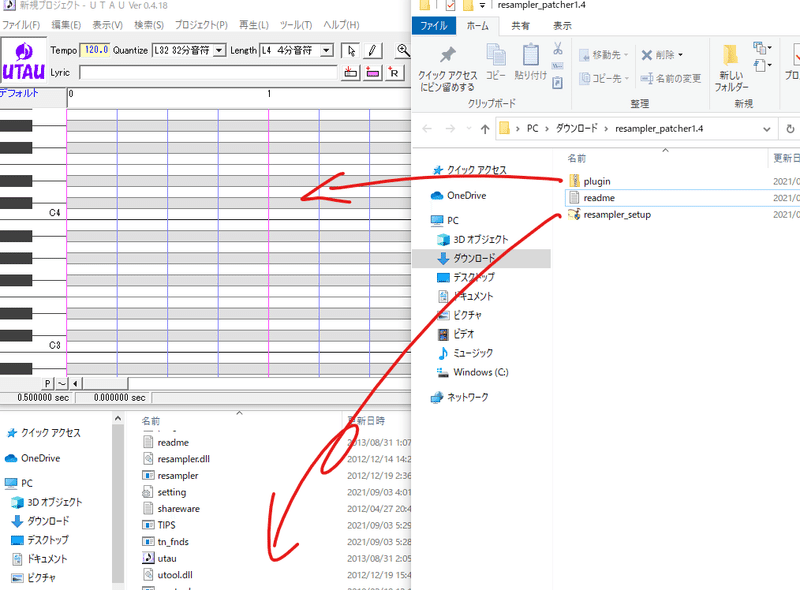Open the ヘルプ(H) menu in UTAU
Image resolution: width=800 pixels, height=590 pixels.
pyautogui.click(x=341, y=24)
